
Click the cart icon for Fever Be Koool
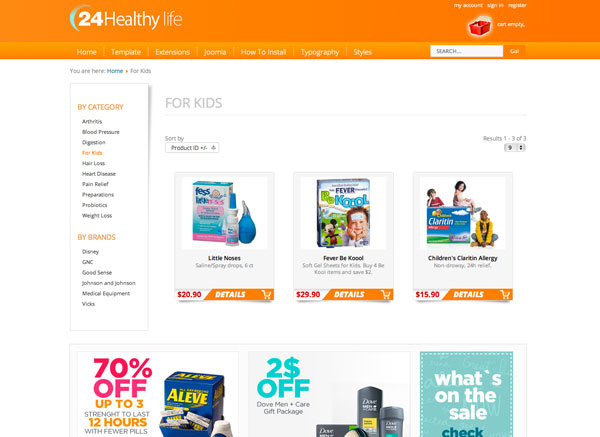click(386, 294)
